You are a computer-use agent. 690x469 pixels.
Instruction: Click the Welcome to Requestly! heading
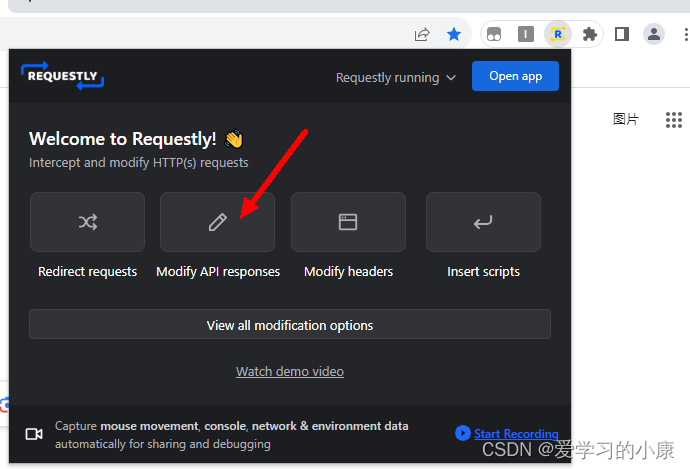click(123, 139)
